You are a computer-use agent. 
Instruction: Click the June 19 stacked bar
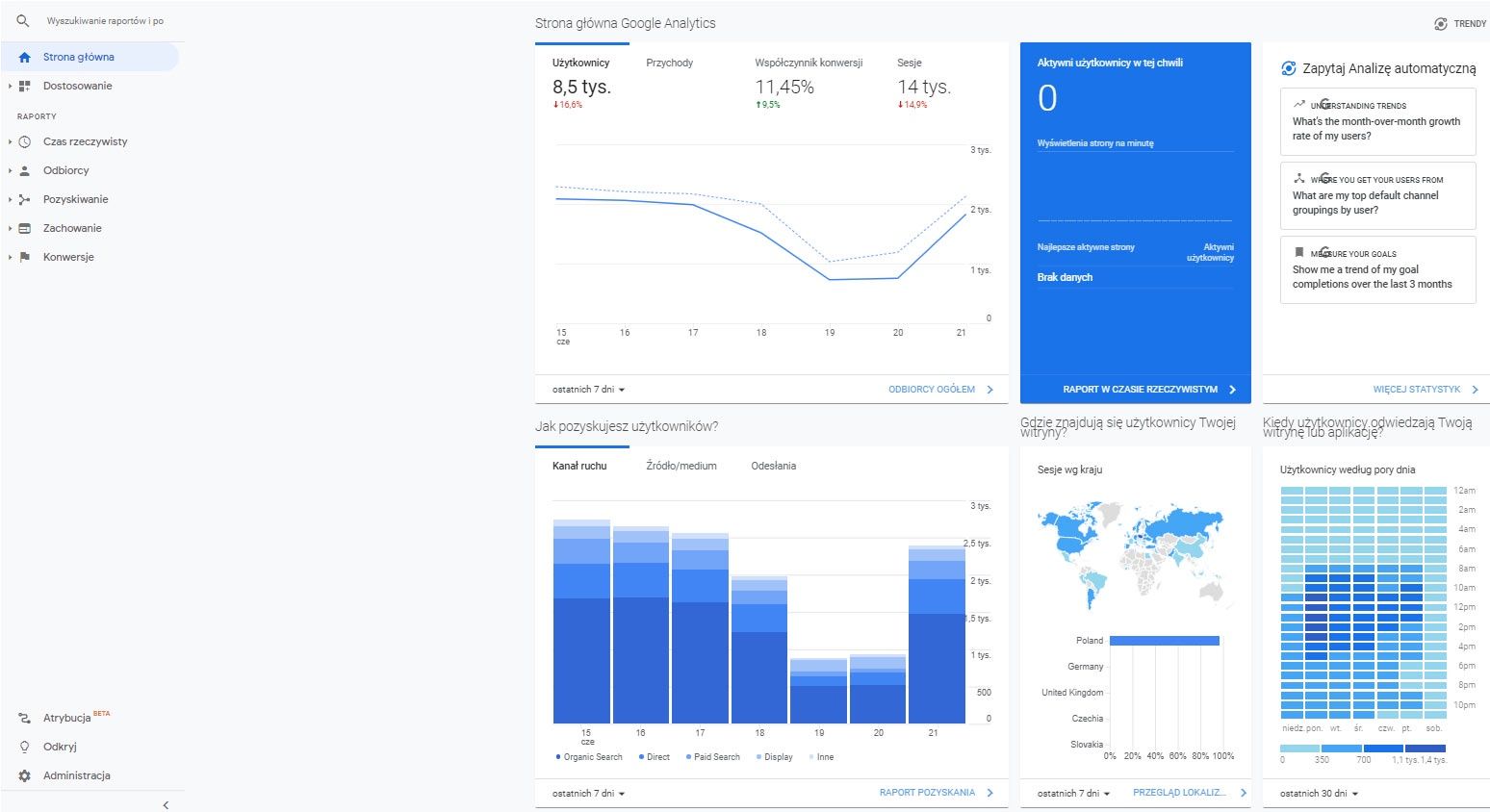pos(818,692)
